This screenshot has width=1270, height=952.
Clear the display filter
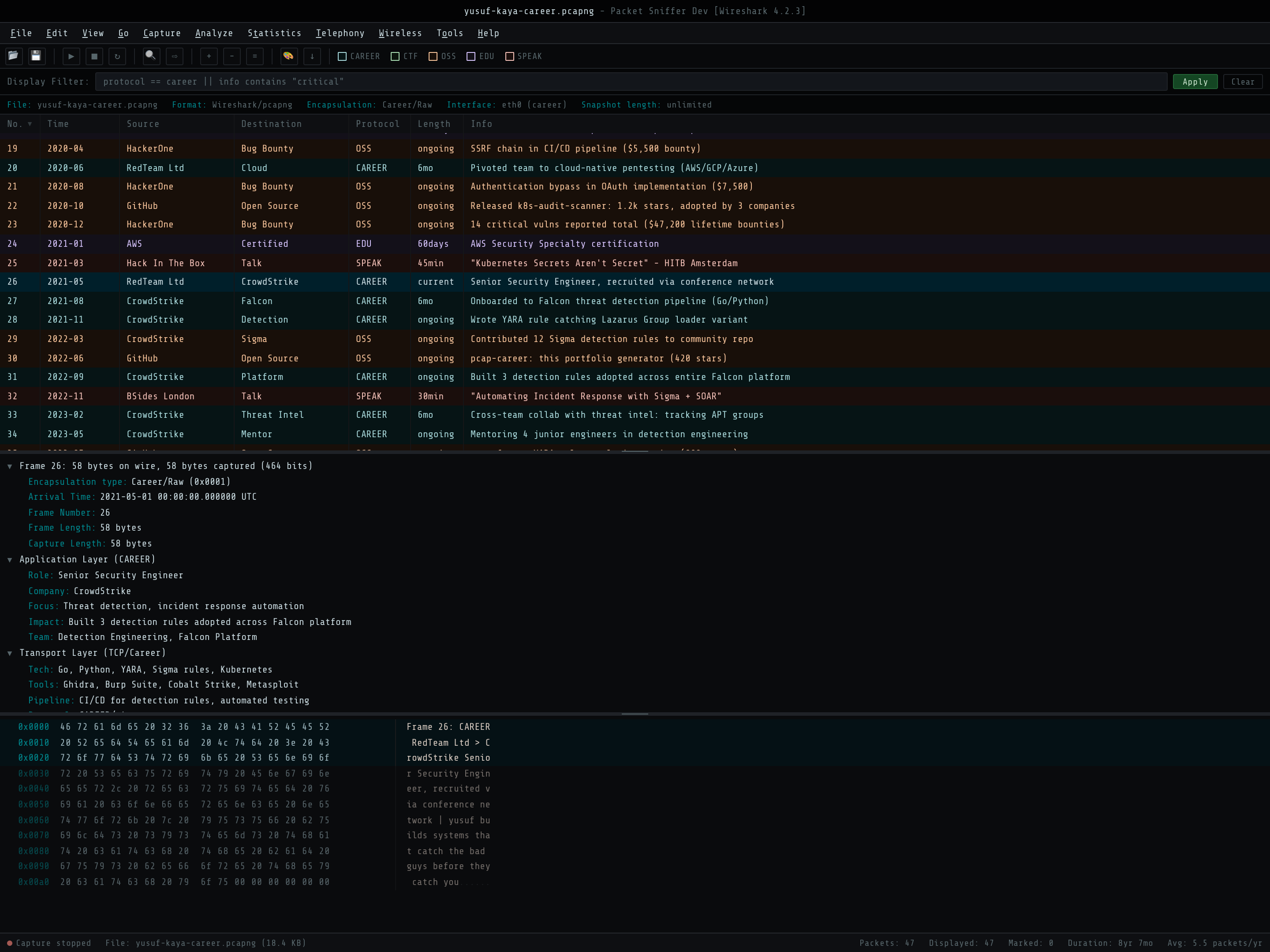pos(1243,82)
